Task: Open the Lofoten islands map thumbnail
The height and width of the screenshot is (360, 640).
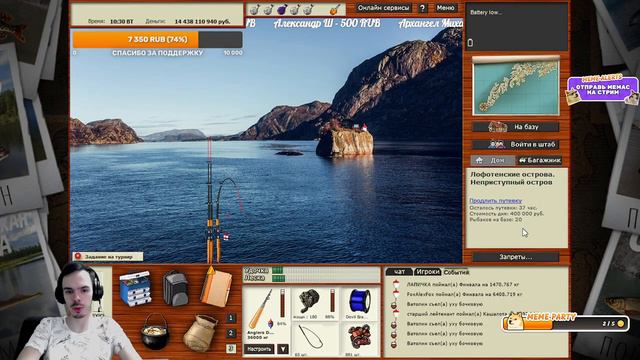Action: (516, 86)
